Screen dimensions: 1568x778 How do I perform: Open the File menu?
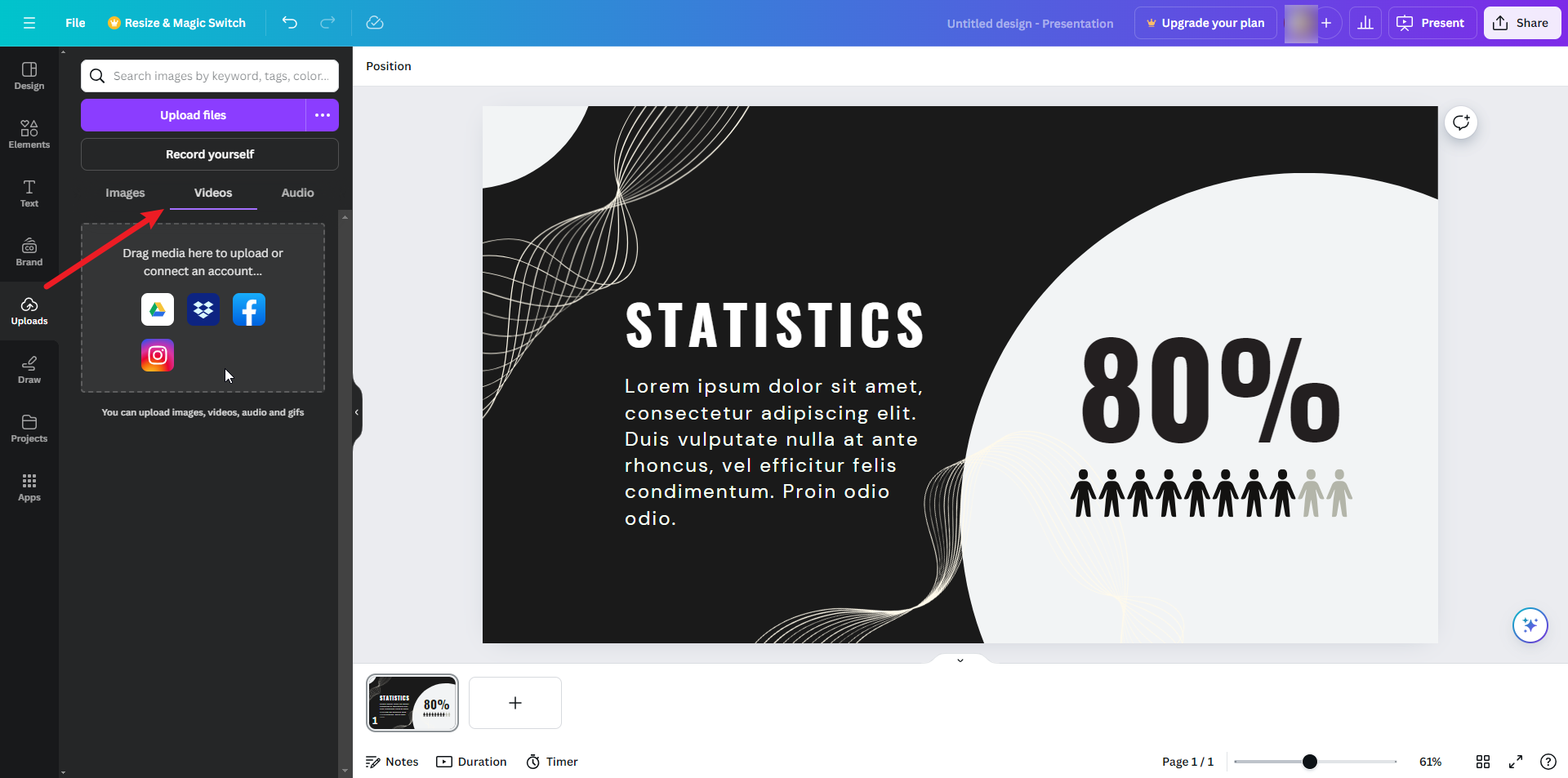point(75,23)
